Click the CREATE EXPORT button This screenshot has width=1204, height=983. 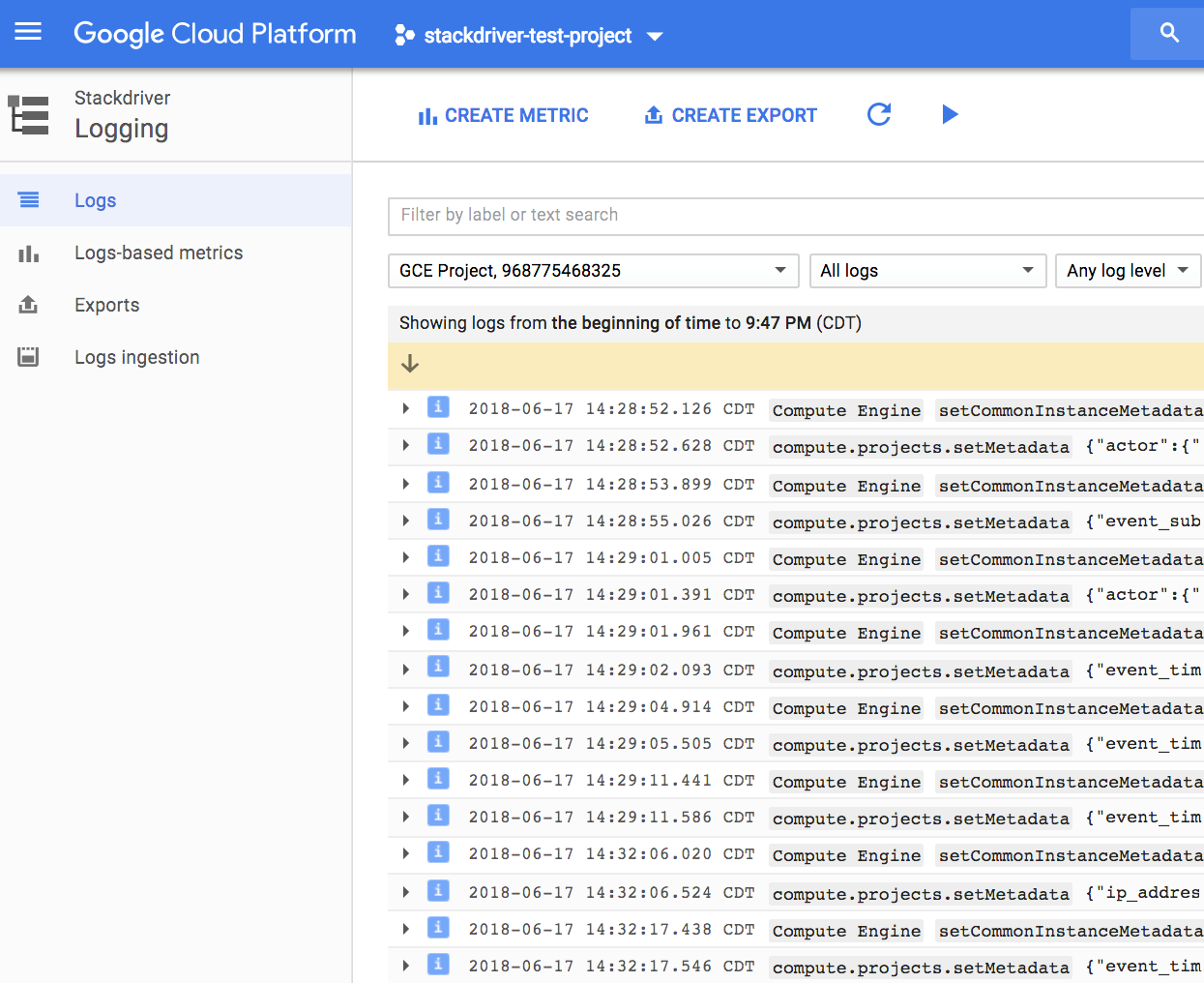tap(731, 115)
